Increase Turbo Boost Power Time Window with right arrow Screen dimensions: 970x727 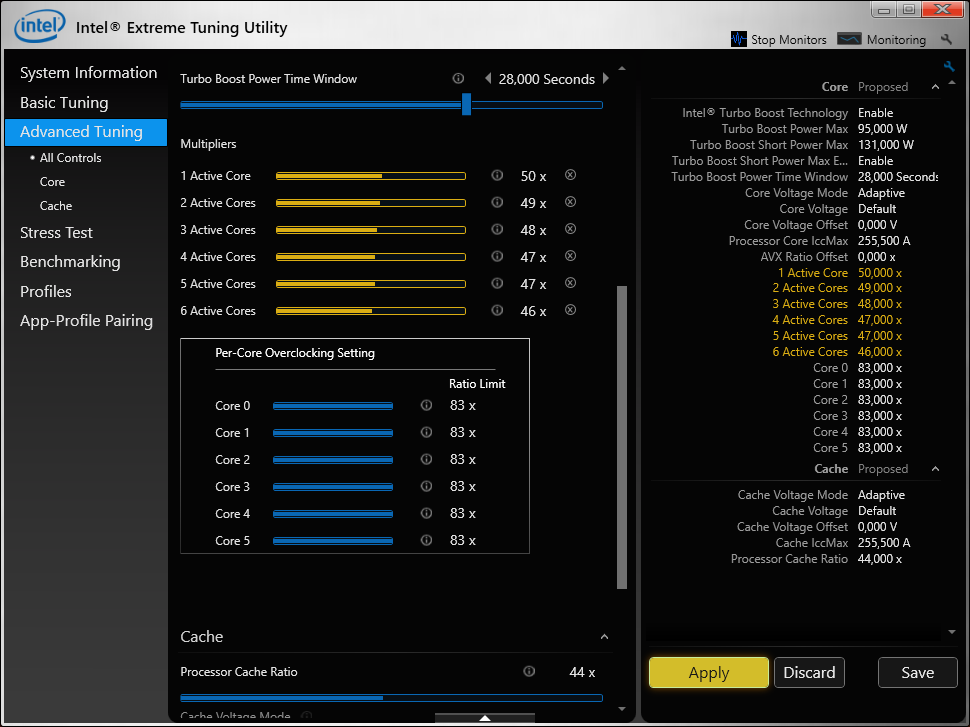coord(606,79)
